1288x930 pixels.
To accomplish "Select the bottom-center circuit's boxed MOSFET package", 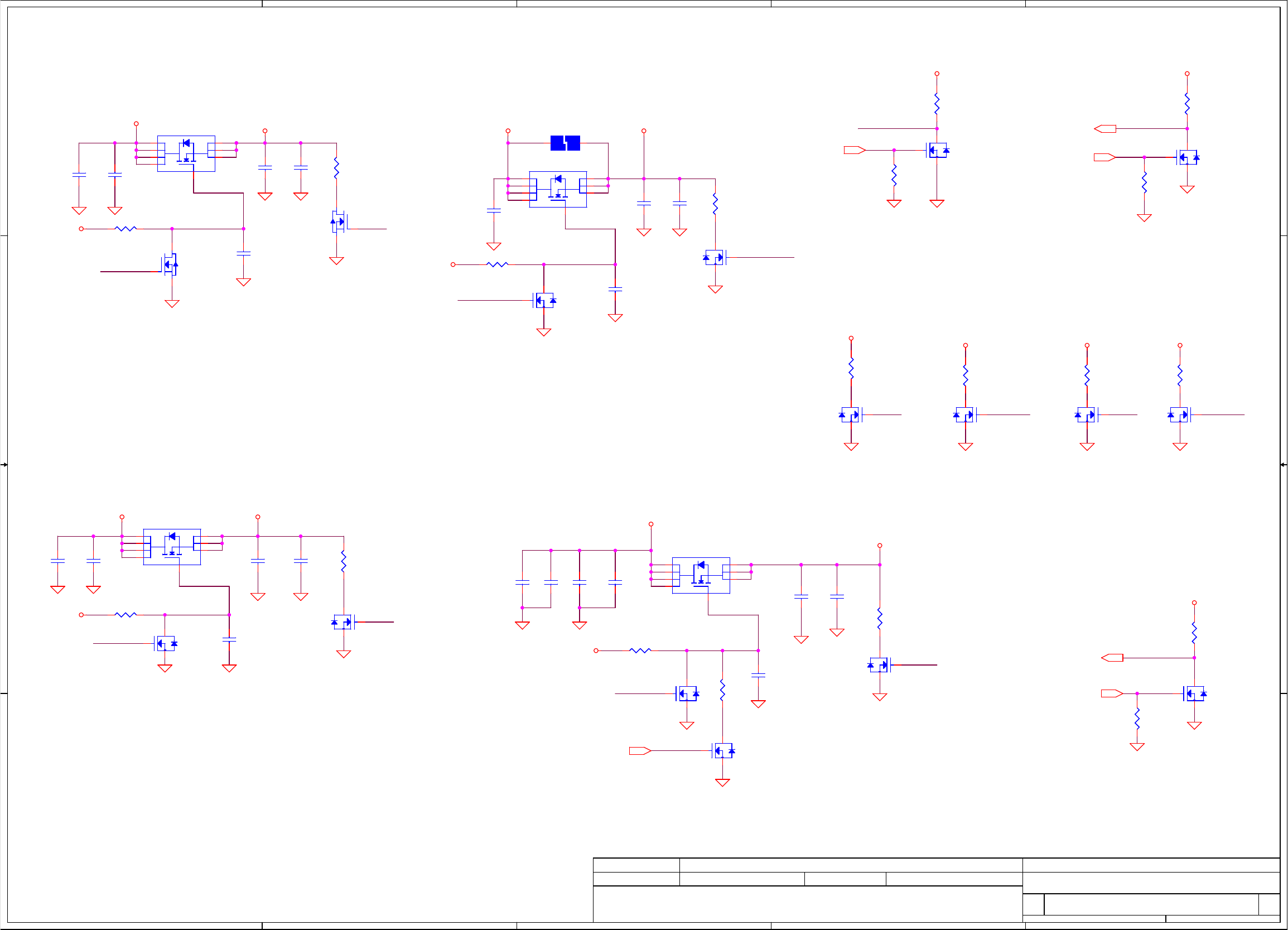I will point(701,575).
